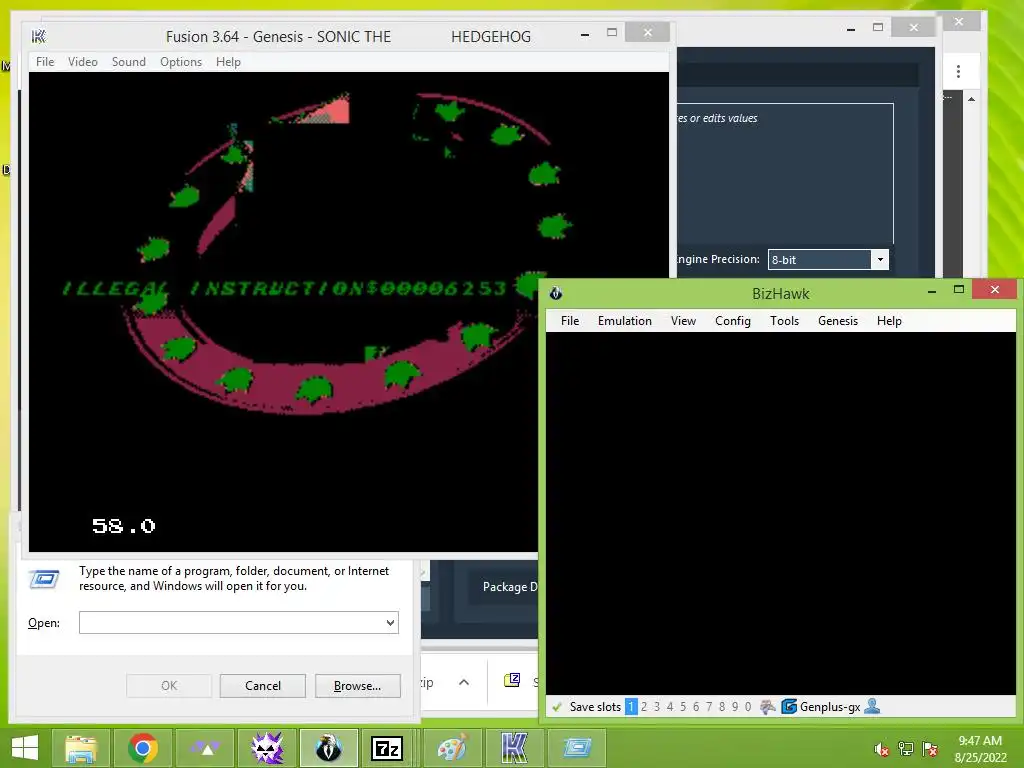Click the greyed OK button in Run dialog
The image size is (1024, 768).
169,686
